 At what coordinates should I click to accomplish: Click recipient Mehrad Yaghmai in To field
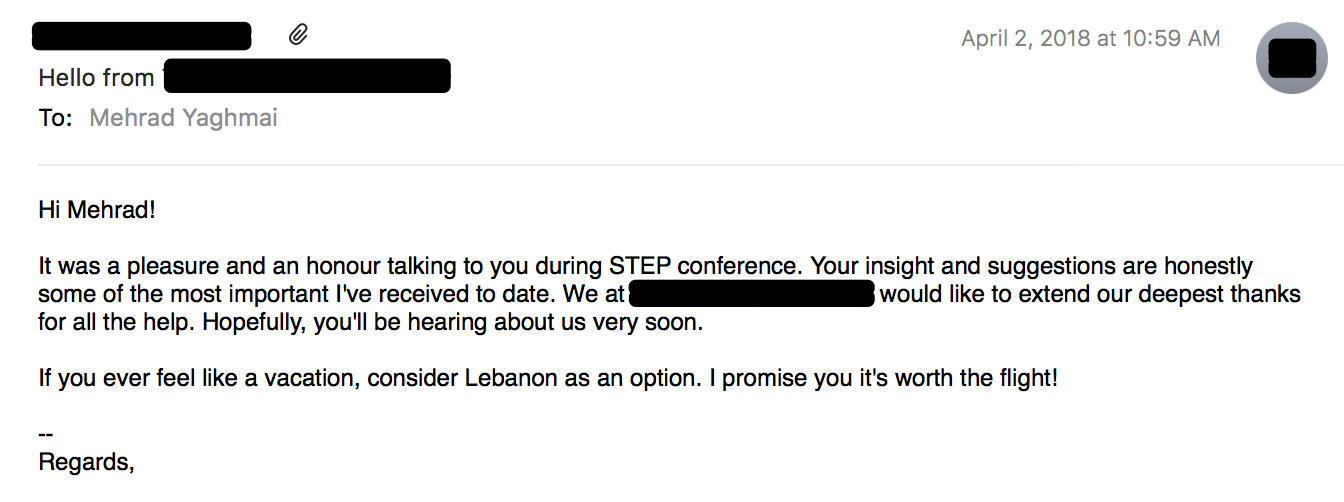pos(183,118)
